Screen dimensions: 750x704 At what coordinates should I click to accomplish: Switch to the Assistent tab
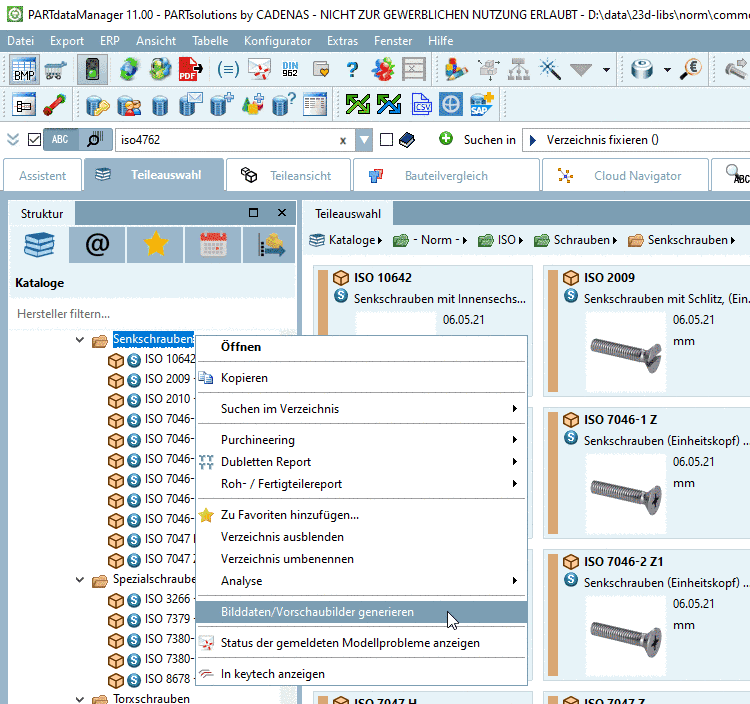(43, 176)
